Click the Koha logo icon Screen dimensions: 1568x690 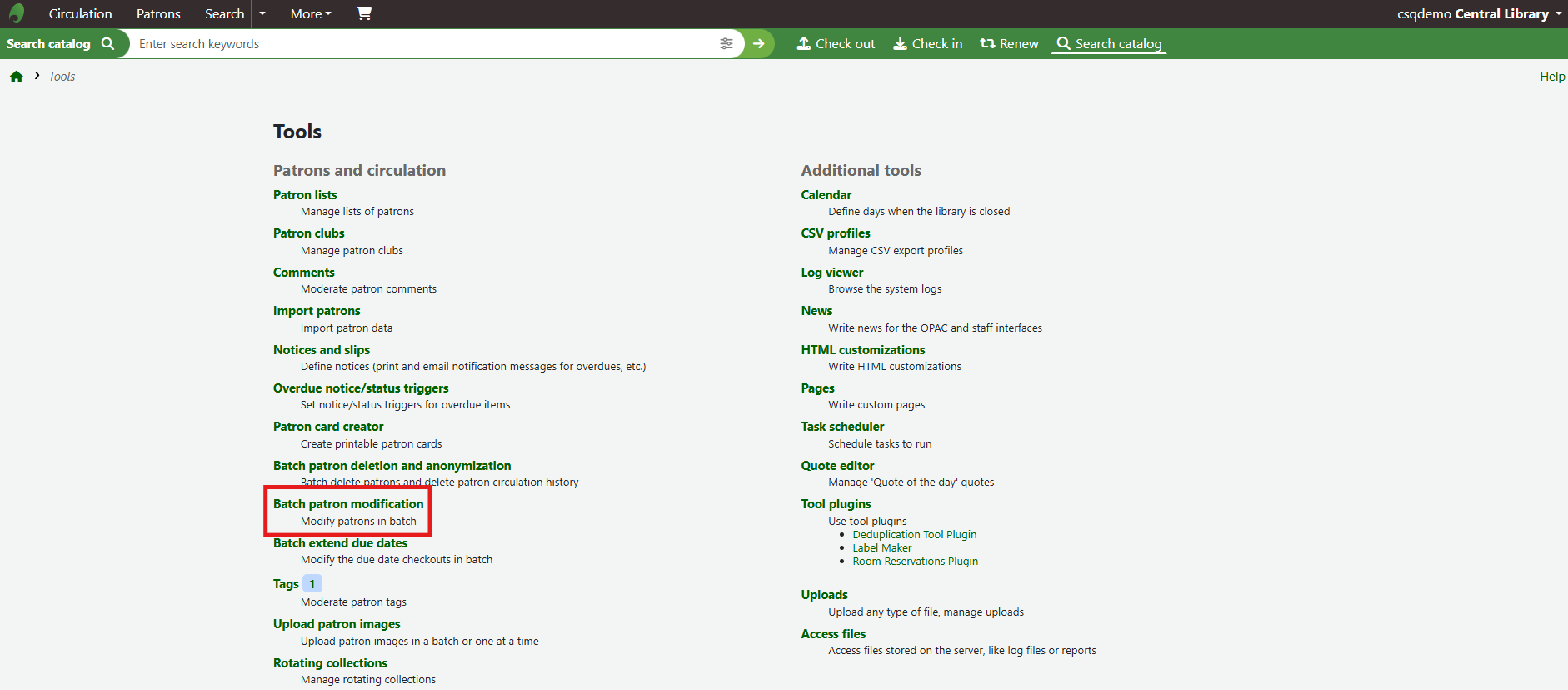[17, 13]
